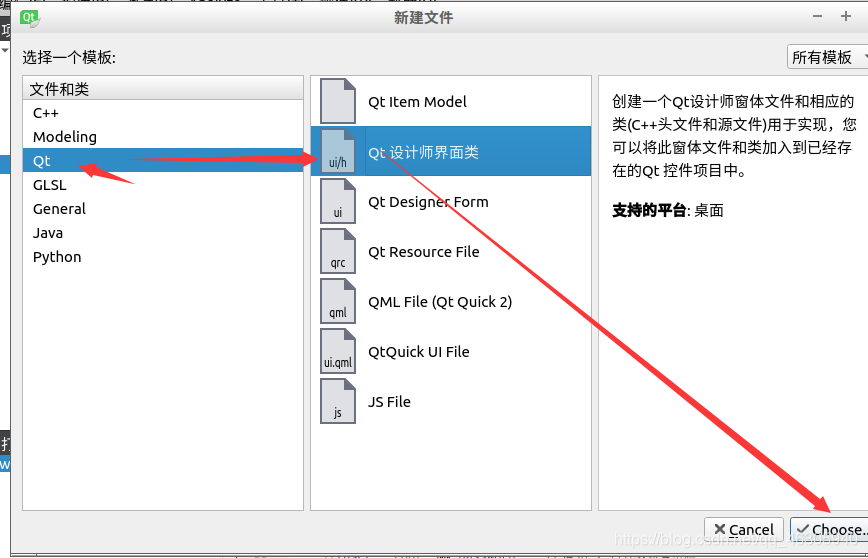Click the js JS File icon
Screen dimensions: 868x558
338,401
